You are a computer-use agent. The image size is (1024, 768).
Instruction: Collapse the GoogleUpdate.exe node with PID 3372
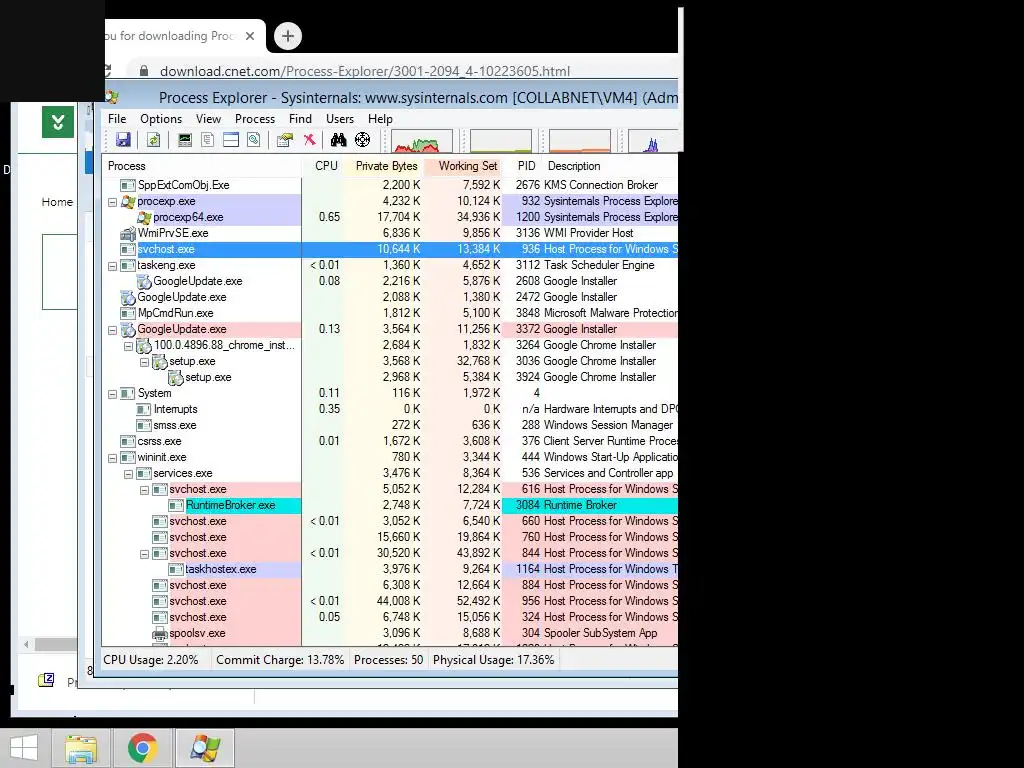pyautogui.click(x=112, y=330)
